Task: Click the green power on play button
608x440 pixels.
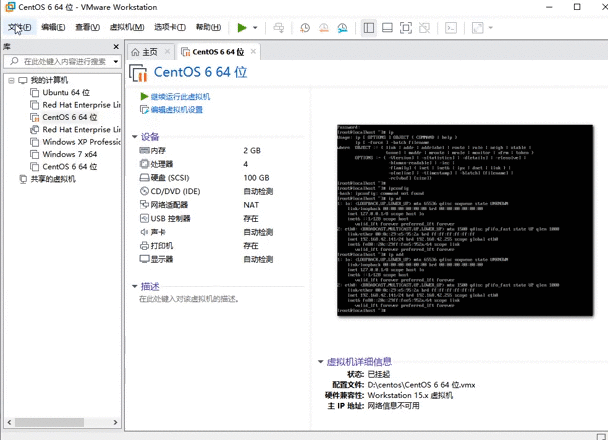Action: [x=242, y=28]
